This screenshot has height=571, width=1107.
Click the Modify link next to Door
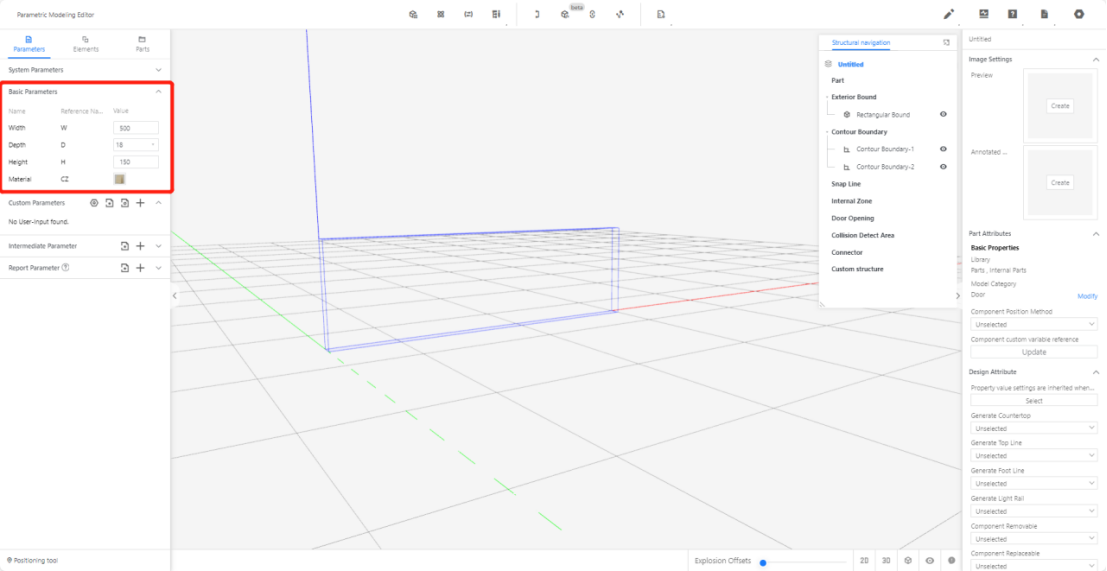pyautogui.click(x=1086, y=296)
